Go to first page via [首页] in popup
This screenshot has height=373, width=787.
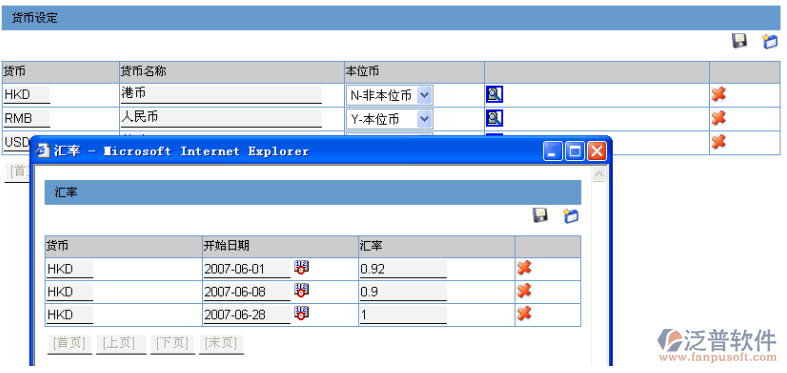click(x=69, y=343)
